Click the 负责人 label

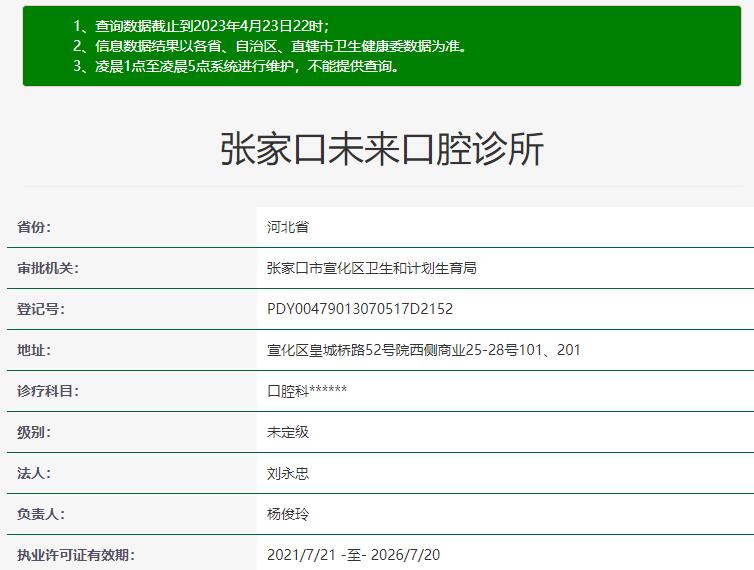pos(41,514)
